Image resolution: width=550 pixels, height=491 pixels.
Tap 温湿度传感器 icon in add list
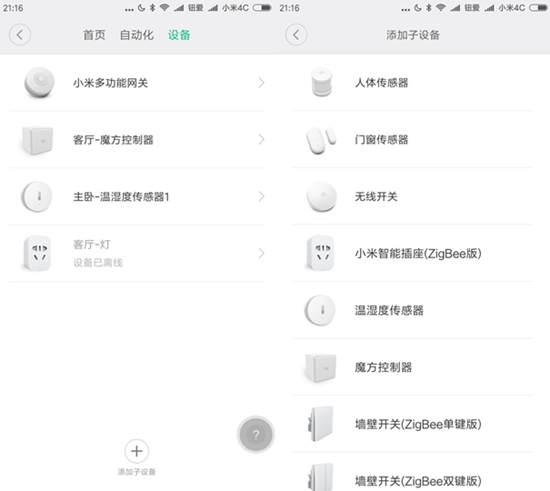coord(320,310)
